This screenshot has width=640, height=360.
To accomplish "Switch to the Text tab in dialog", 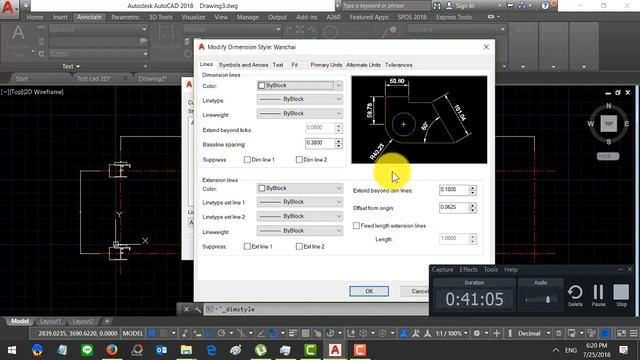I will pyautogui.click(x=278, y=65).
